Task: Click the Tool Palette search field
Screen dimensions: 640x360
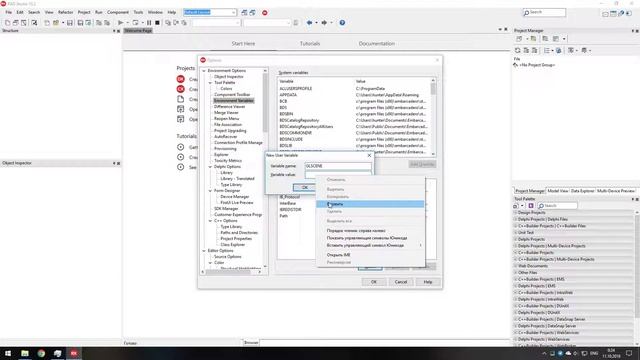Action: point(558,206)
